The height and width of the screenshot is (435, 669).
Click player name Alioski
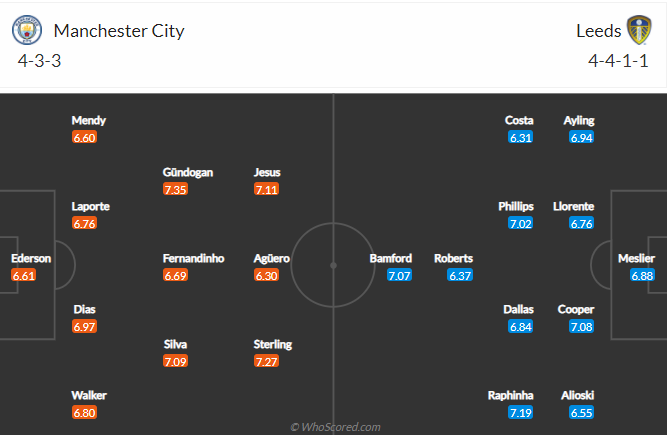click(579, 395)
